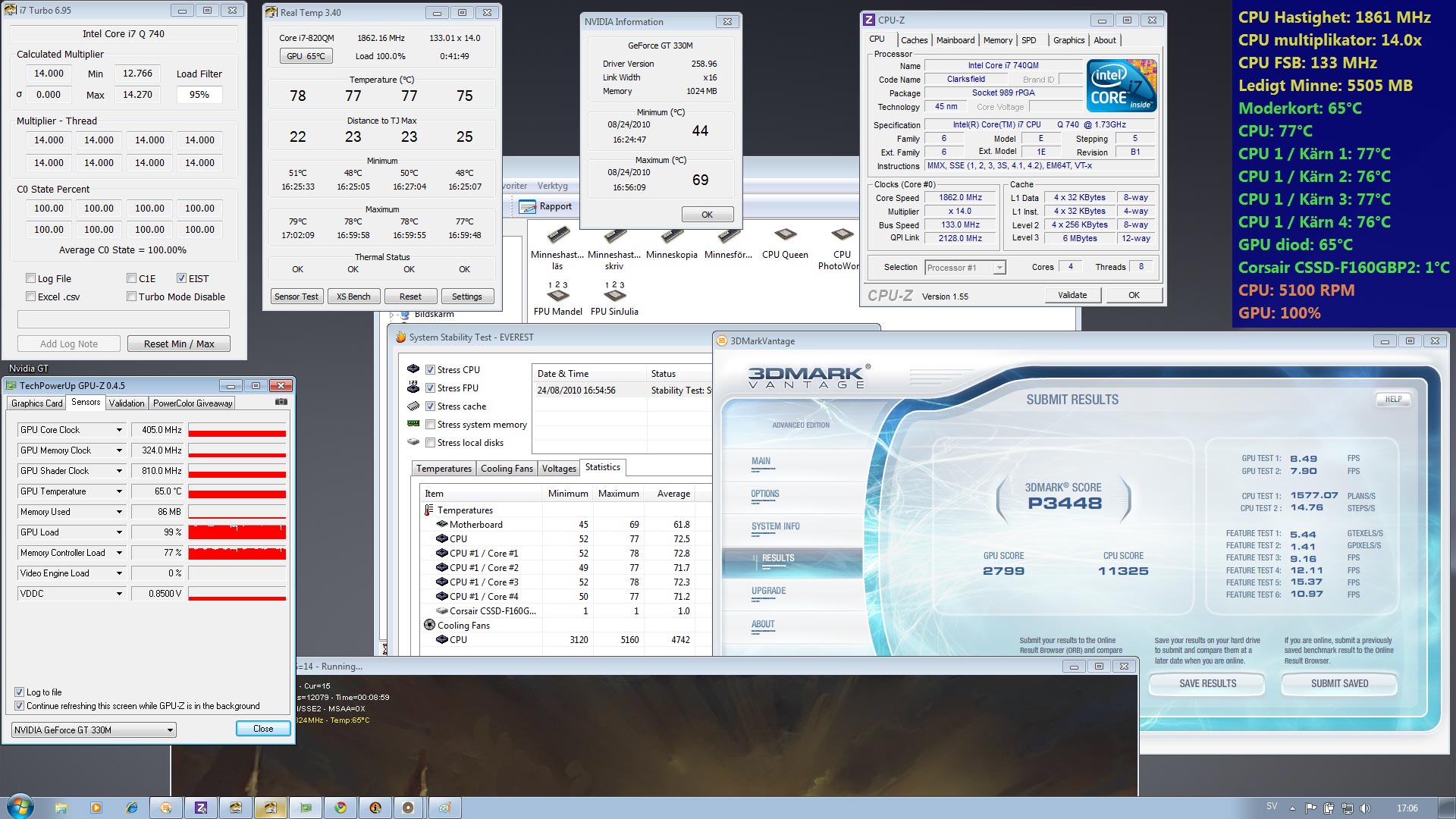Toggle the C1E checkbox

click(x=132, y=278)
